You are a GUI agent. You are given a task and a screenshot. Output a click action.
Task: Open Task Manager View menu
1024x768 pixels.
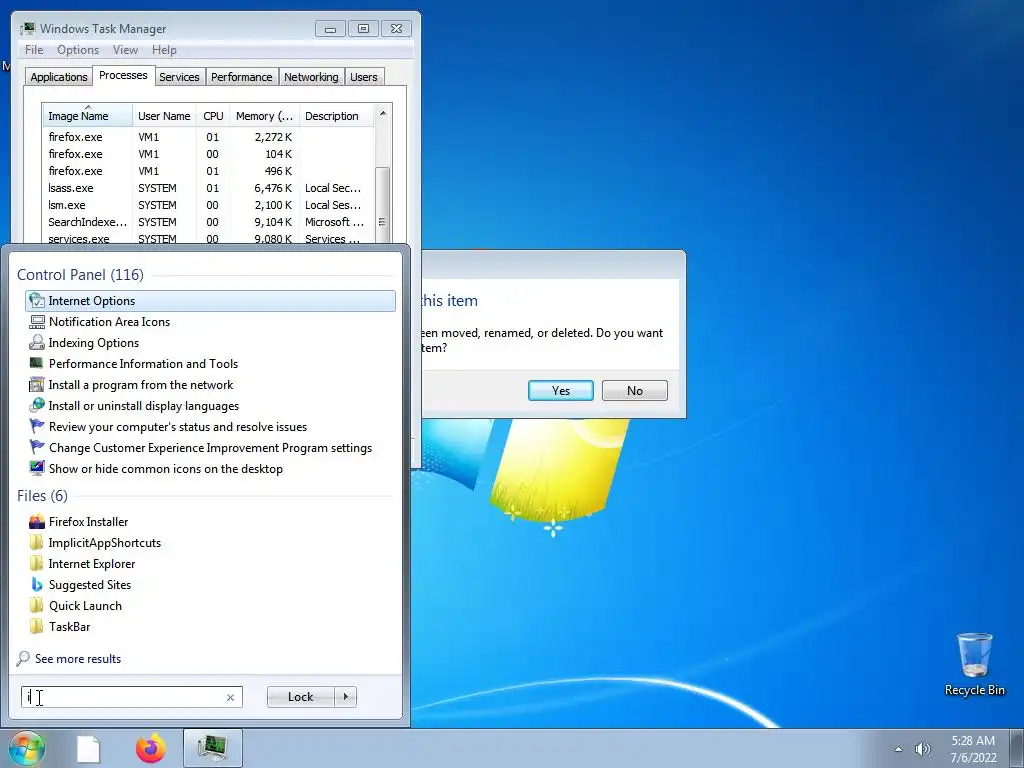pyautogui.click(x=125, y=50)
